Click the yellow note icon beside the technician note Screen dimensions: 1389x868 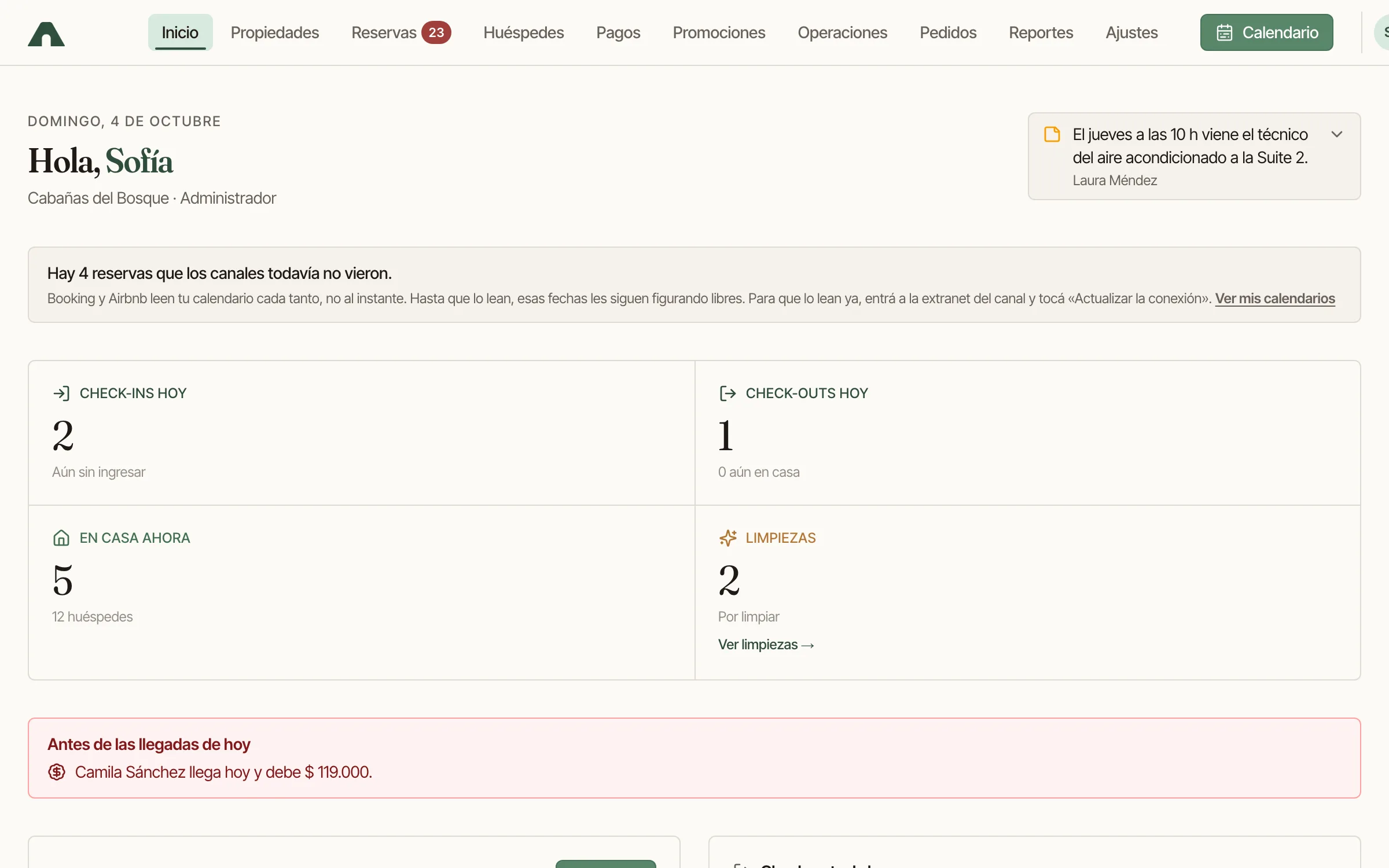click(x=1052, y=134)
